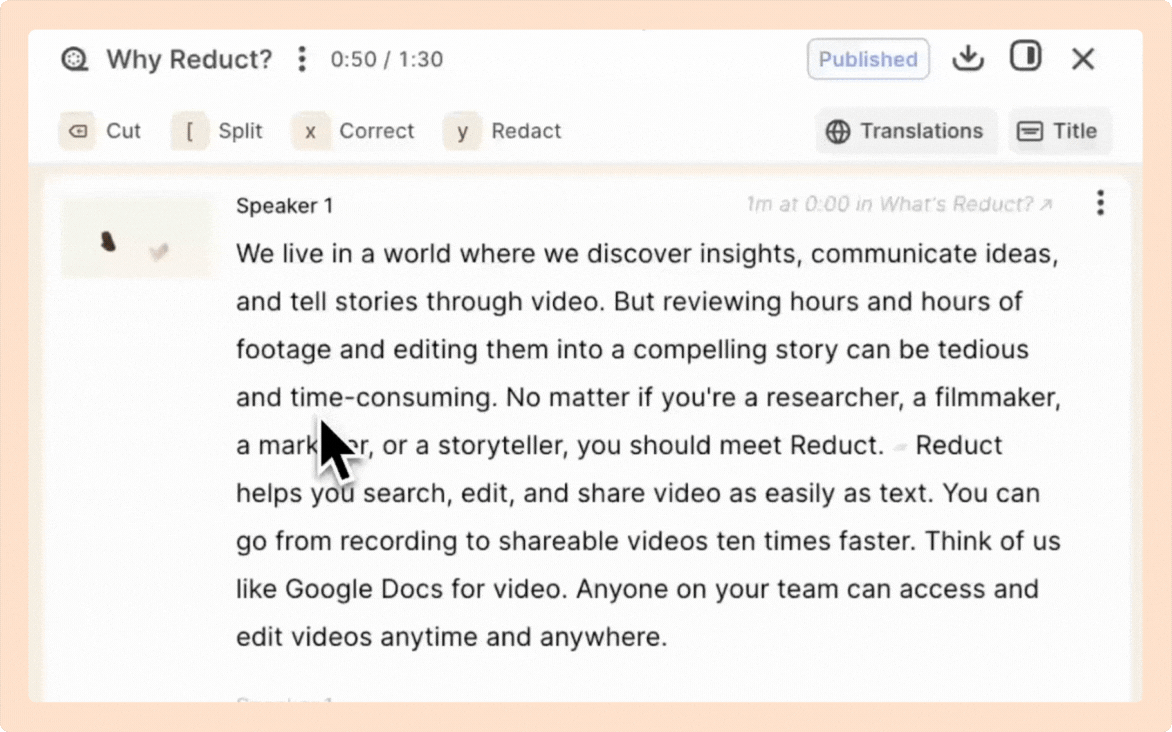The height and width of the screenshot is (732, 1172).
Task: Select the Cut tool
Action: click(x=101, y=131)
